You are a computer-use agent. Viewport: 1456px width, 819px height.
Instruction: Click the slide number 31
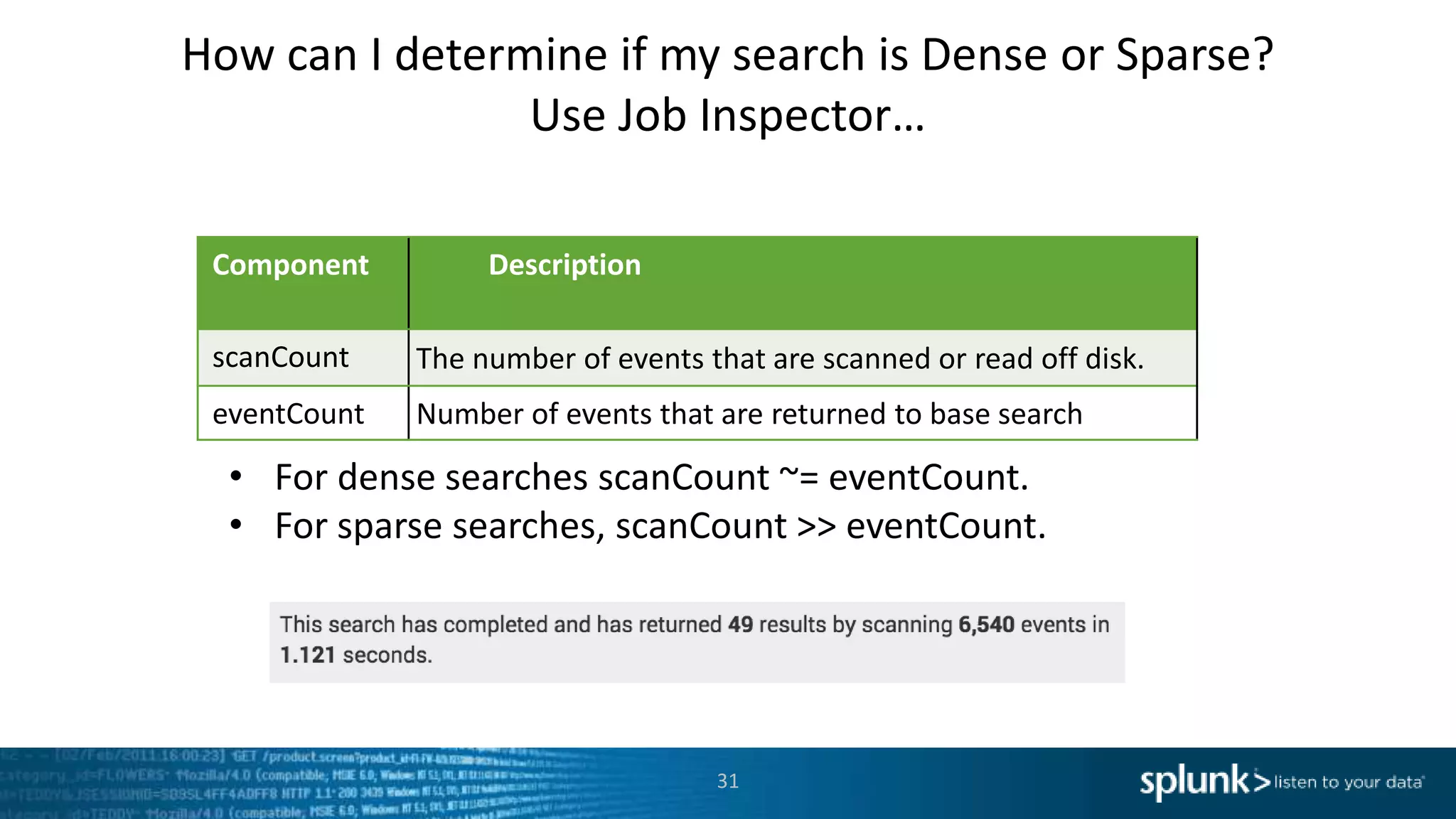pyautogui.click(x=727, y=781)
